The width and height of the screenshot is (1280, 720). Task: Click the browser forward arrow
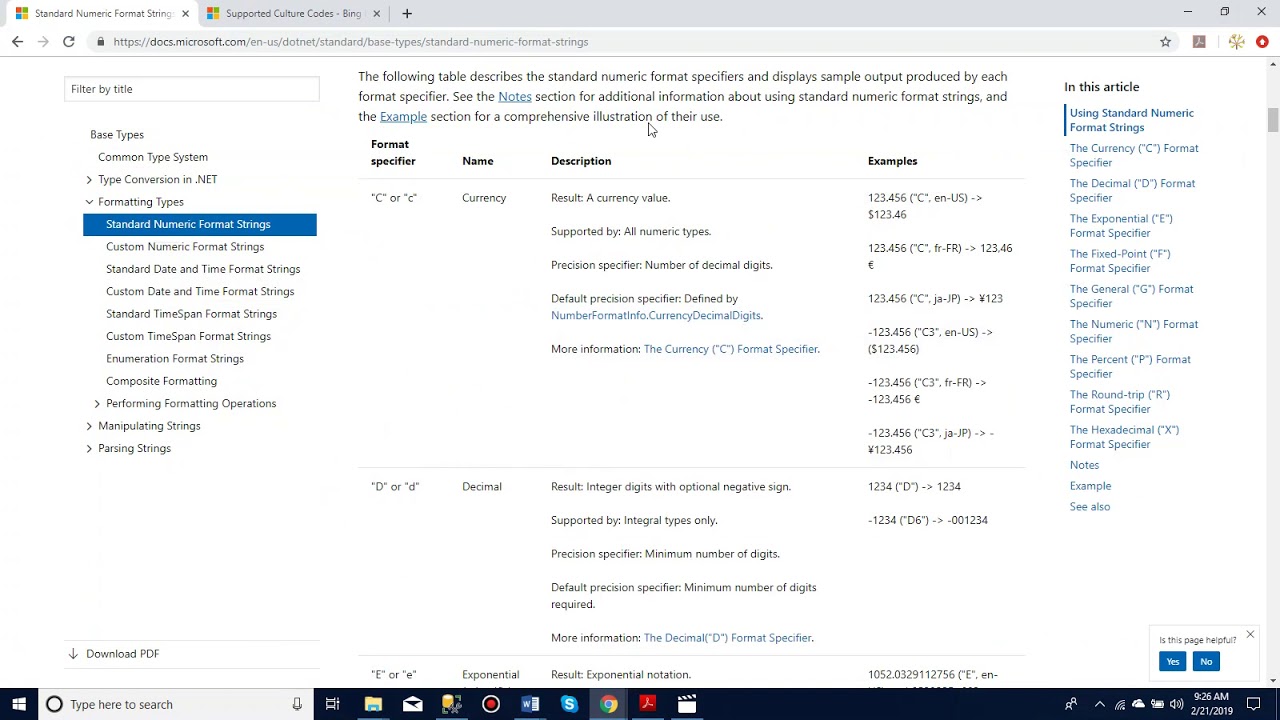pos(43,41)
